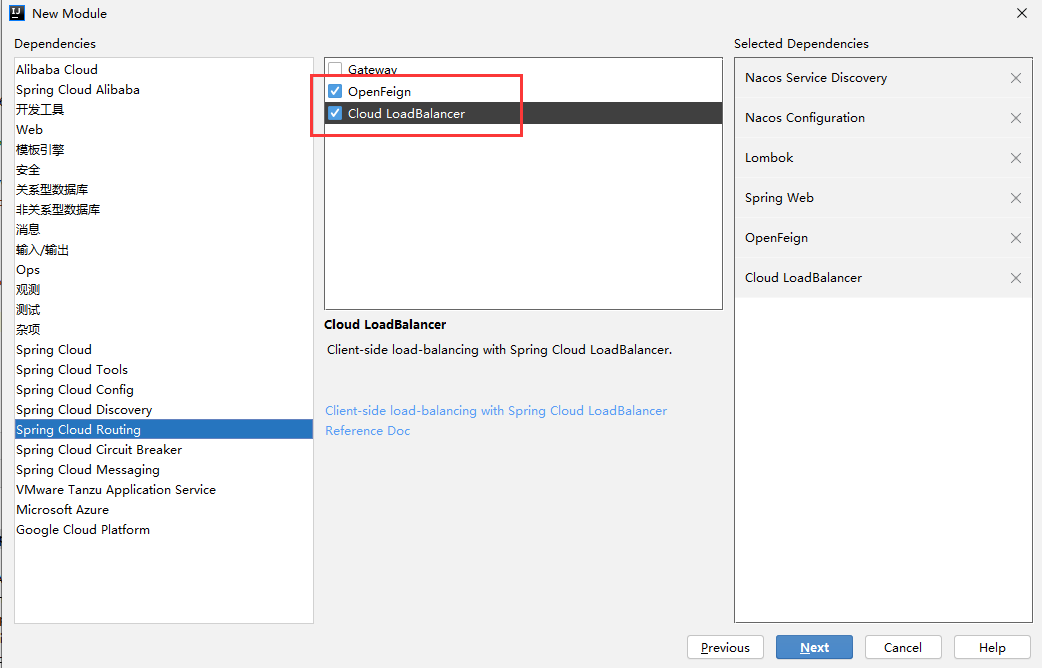Open the 开发工具 dependency category
This screenshot has width=1042, height=668.
pyautogui.click(x=163, y=110)
